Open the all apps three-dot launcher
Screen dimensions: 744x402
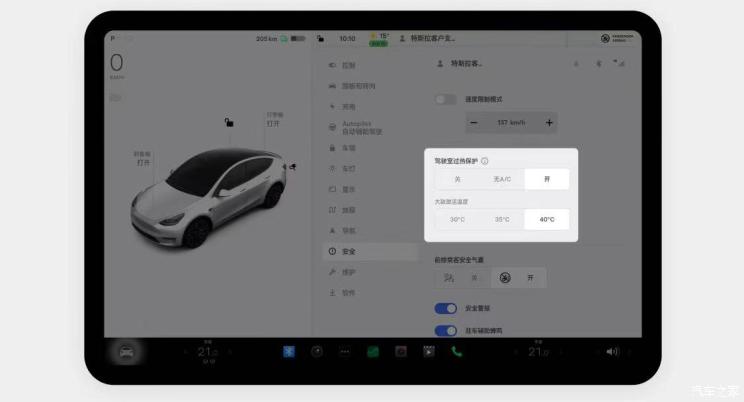click(x=345, y=352)
